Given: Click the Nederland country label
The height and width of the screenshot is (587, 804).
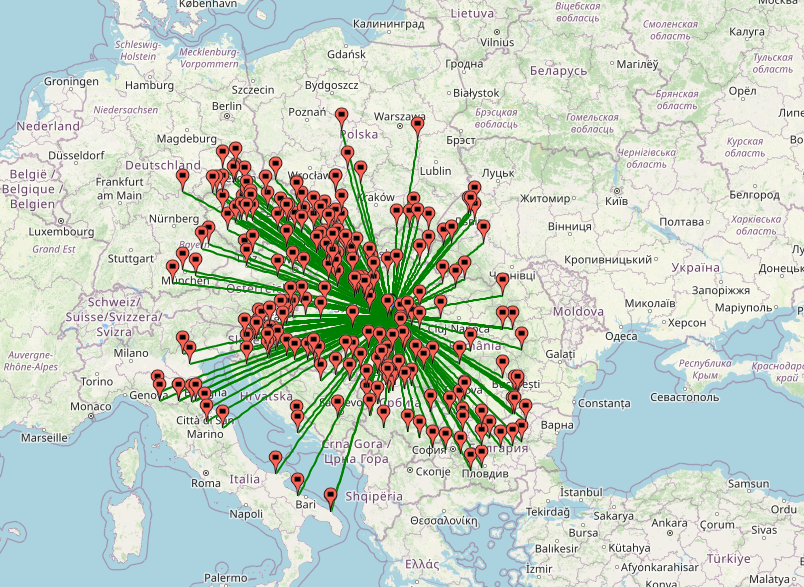Looking at the screenshot, I should click(x=48, y=126).
